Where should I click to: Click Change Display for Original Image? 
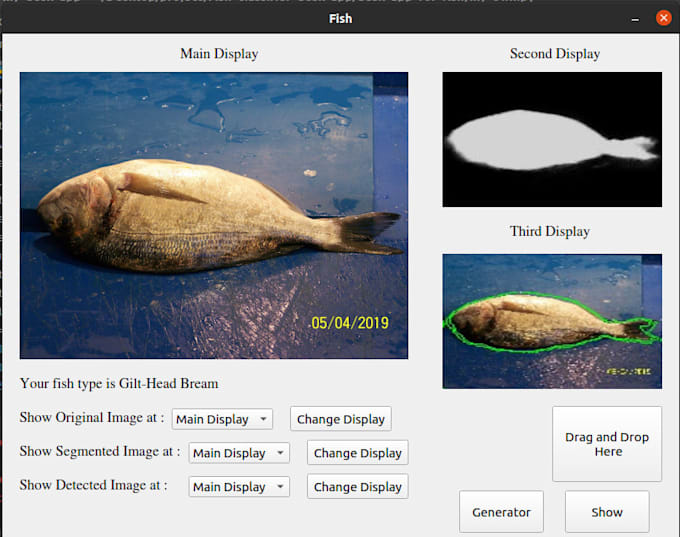(341, 419)
